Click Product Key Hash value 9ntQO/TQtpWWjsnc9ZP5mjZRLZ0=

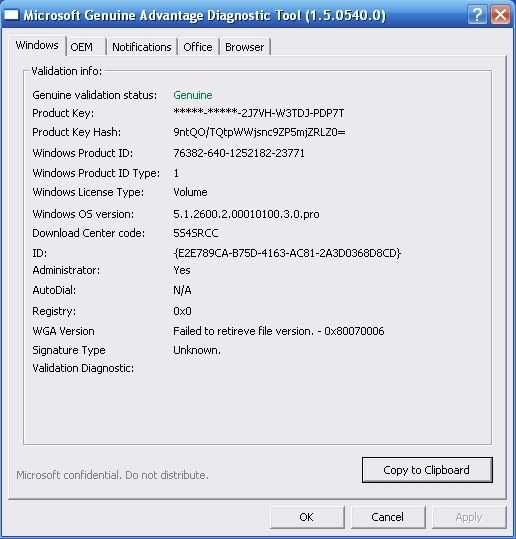(x=259, y=132)
